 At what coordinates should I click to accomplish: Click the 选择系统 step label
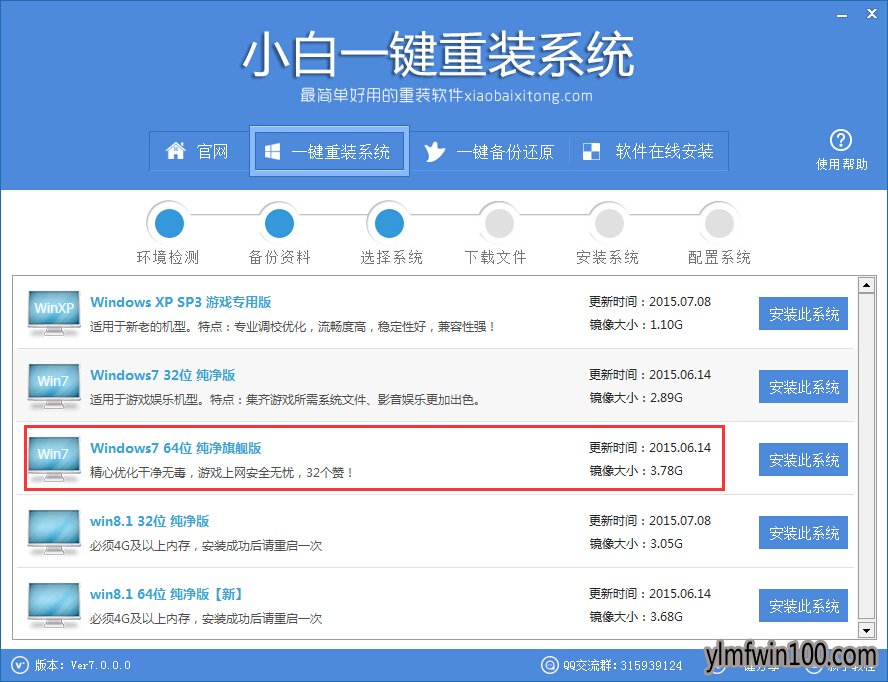391,258
